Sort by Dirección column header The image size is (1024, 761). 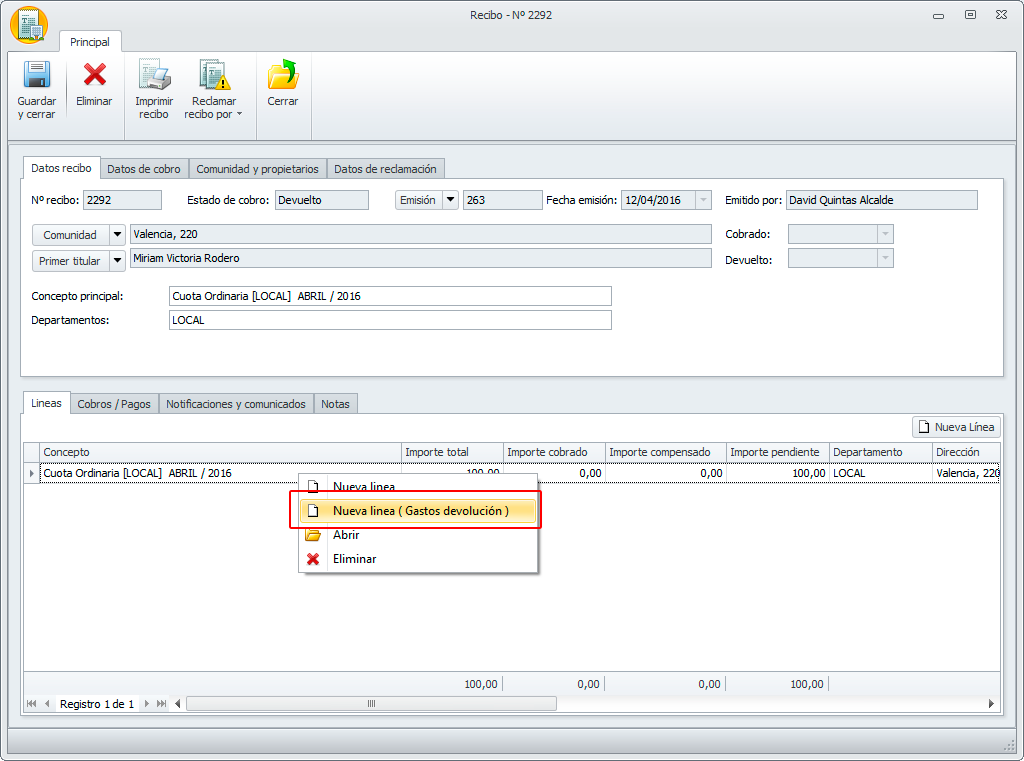pos(966,452)
